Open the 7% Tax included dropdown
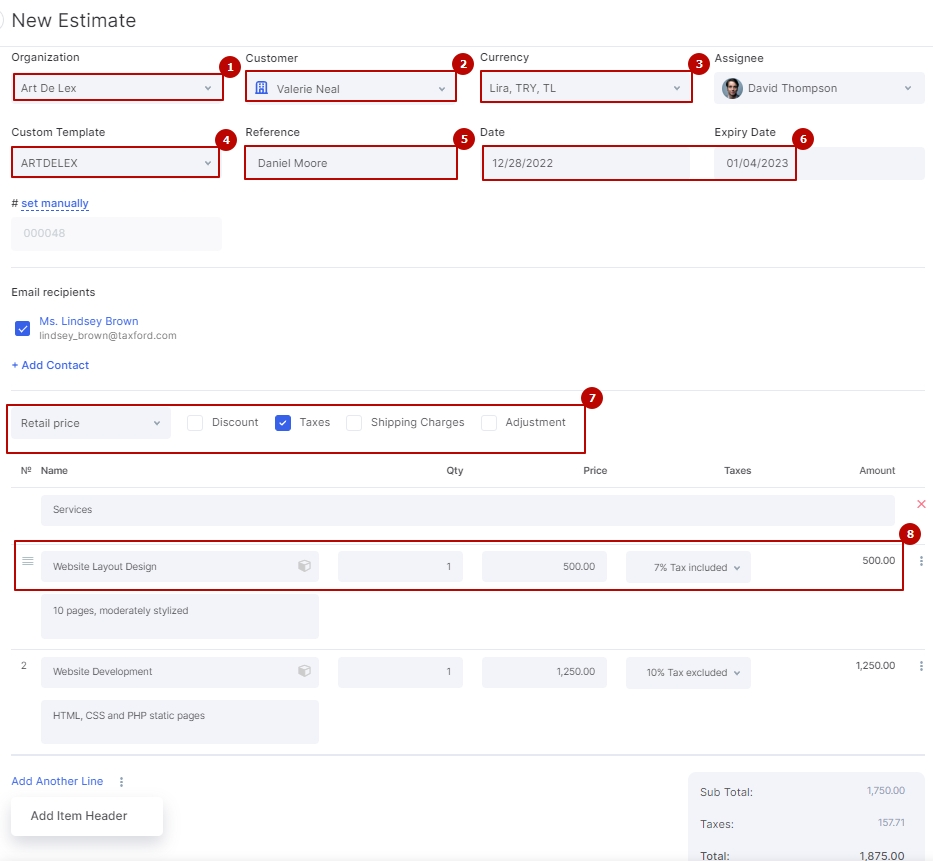The image size is (933, 861). [688, 567]
